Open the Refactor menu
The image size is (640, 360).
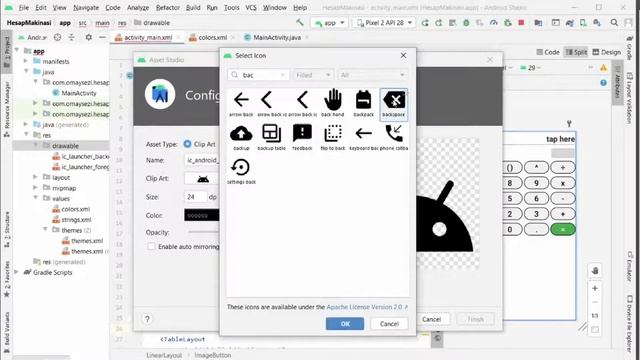point(167,7)
